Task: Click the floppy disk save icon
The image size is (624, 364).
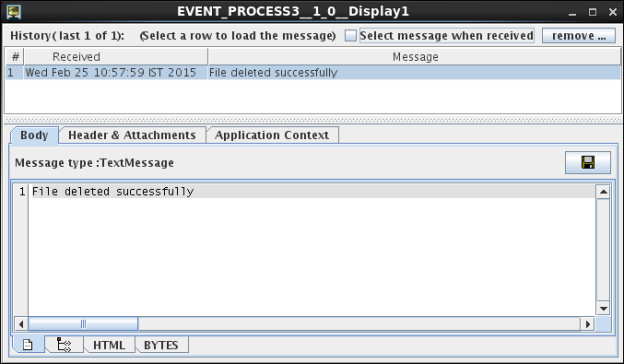Action: coord(588,162)
